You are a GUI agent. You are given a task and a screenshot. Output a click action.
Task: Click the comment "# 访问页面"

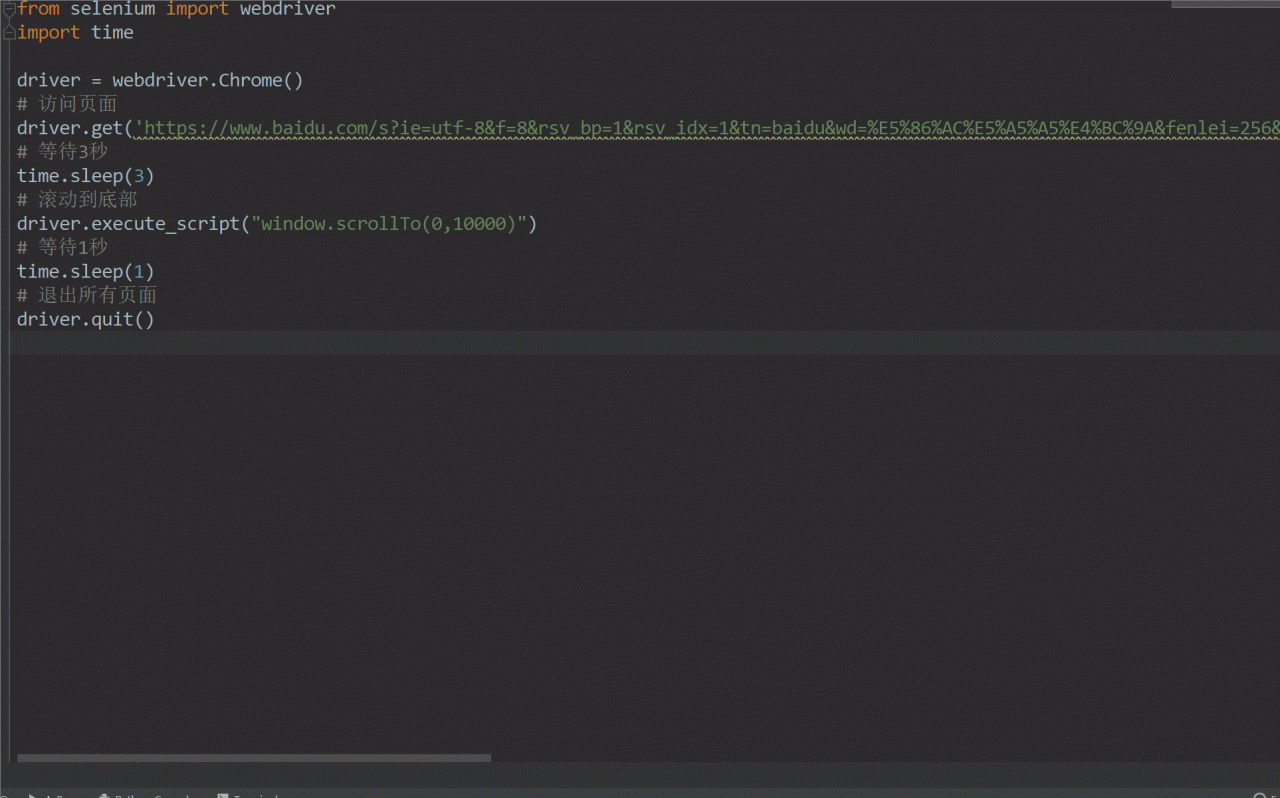[x=67, y=104]
